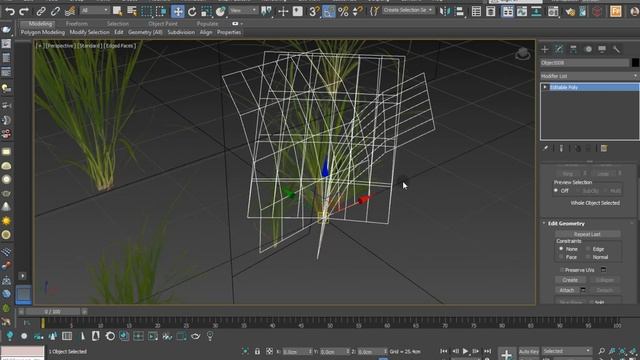Viewport: 640px width, 360px height.
Task: Click the Attach button
Action: pyautogui.click(x=567, y=290)
